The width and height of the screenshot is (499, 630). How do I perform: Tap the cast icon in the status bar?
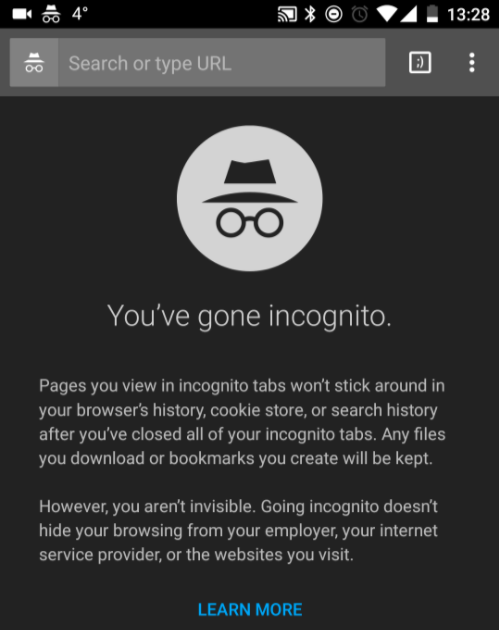point(287,14)
